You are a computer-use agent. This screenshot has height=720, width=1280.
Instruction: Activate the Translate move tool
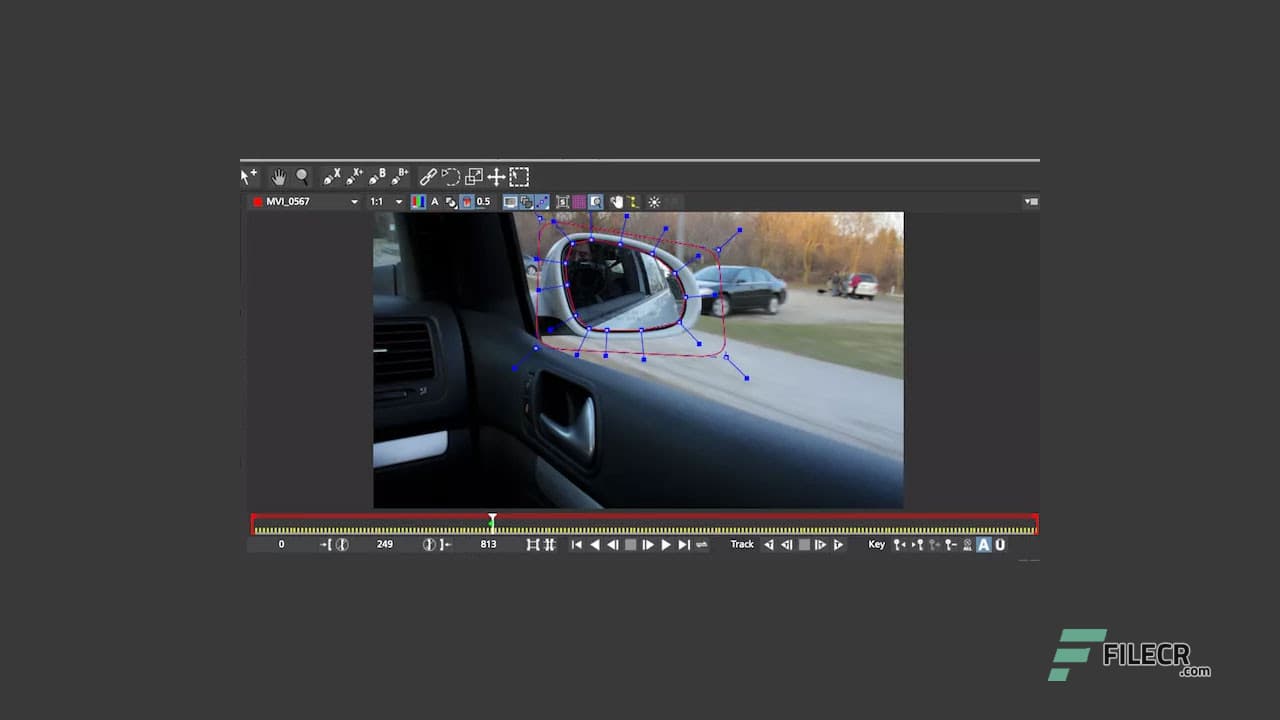click(x=496, y=177)
